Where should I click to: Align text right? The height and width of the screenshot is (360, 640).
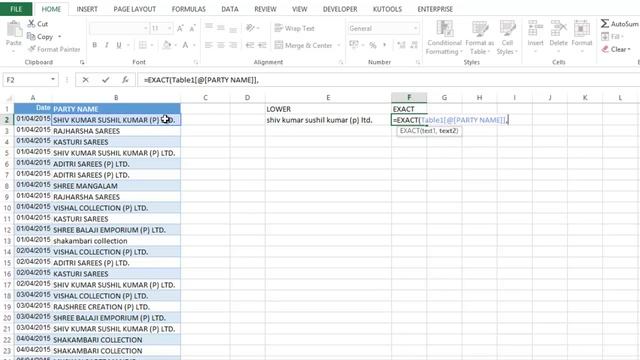[233, 45]
